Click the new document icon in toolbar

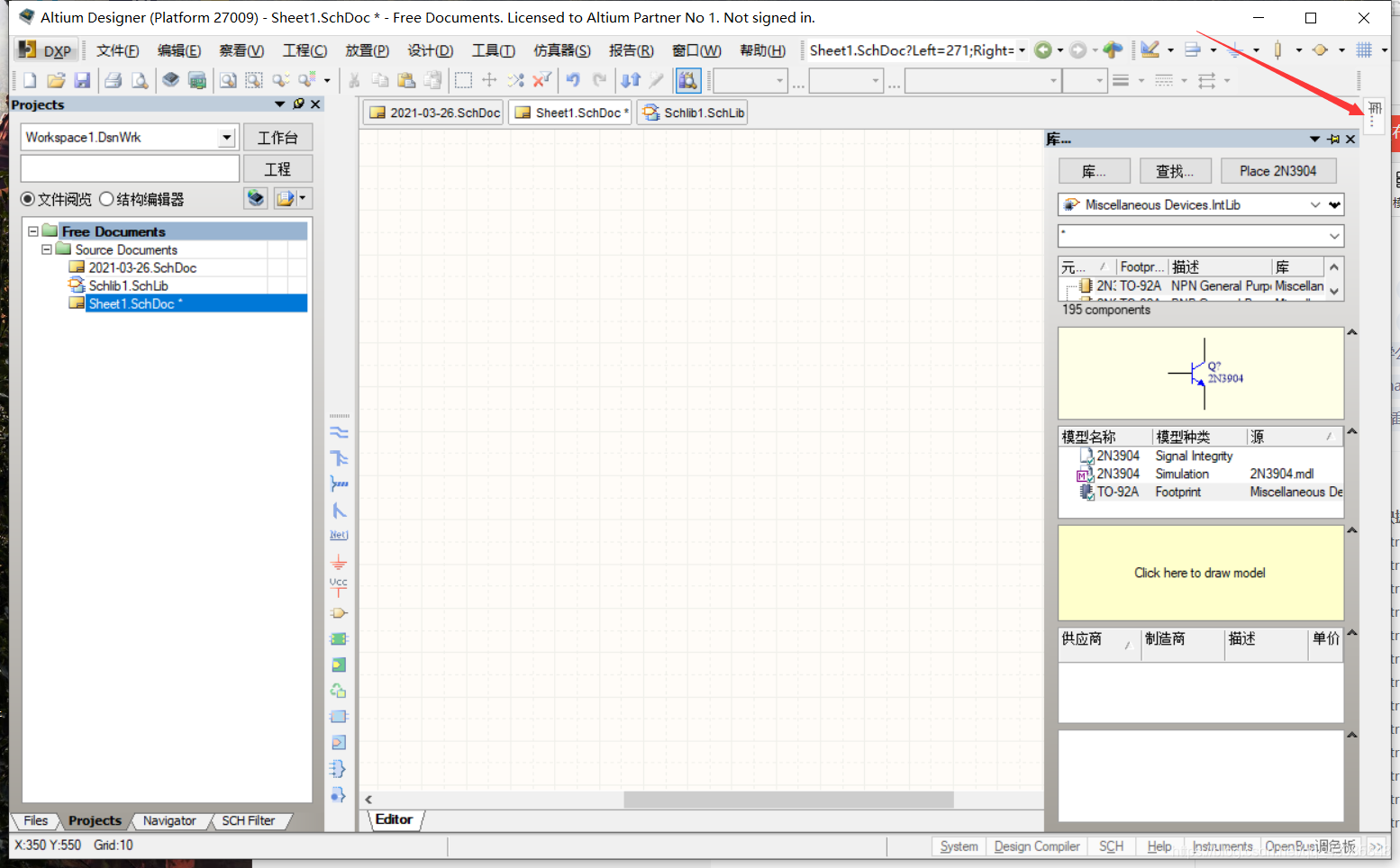[x=30, y=80]
